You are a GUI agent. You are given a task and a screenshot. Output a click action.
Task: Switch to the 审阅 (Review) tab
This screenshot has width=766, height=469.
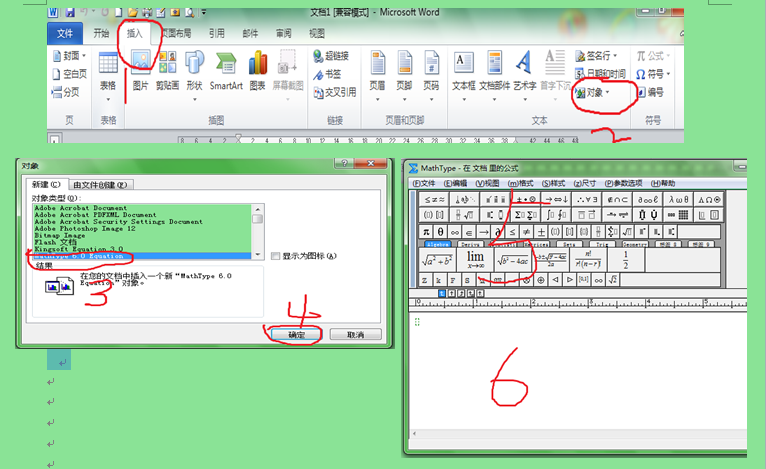(283, 33)
